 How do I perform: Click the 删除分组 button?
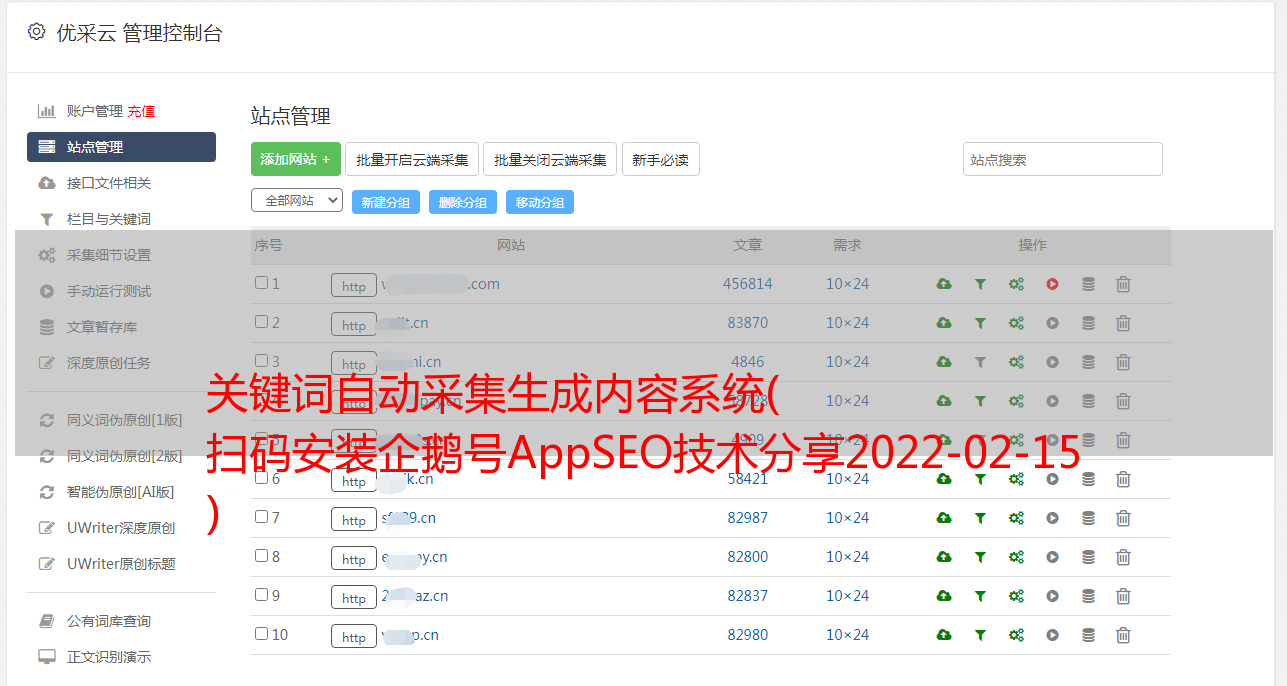click(x=463, y=202)
